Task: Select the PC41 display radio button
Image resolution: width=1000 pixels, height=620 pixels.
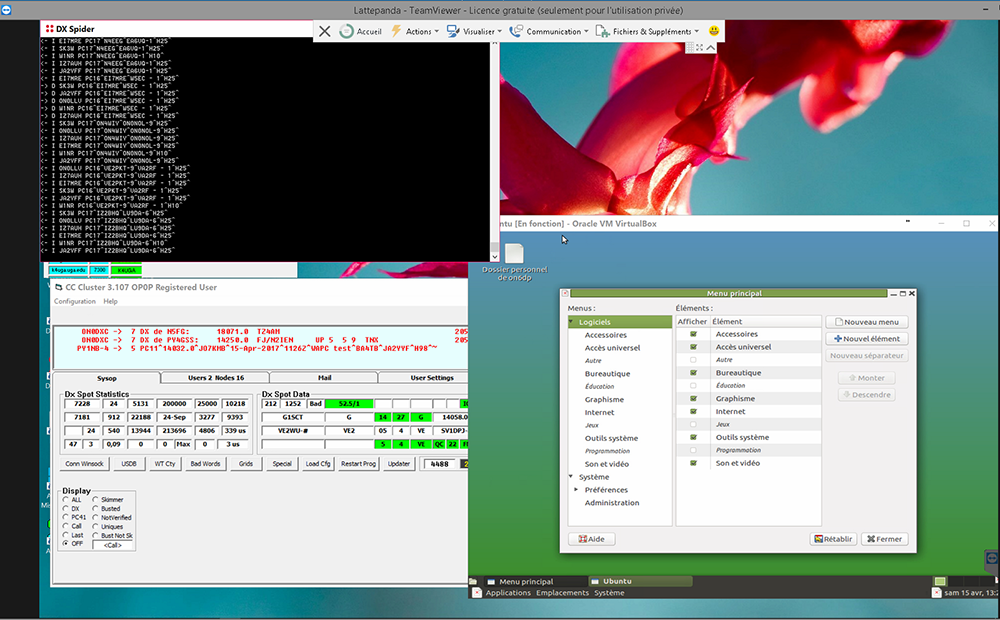Action: click(66, 517)
